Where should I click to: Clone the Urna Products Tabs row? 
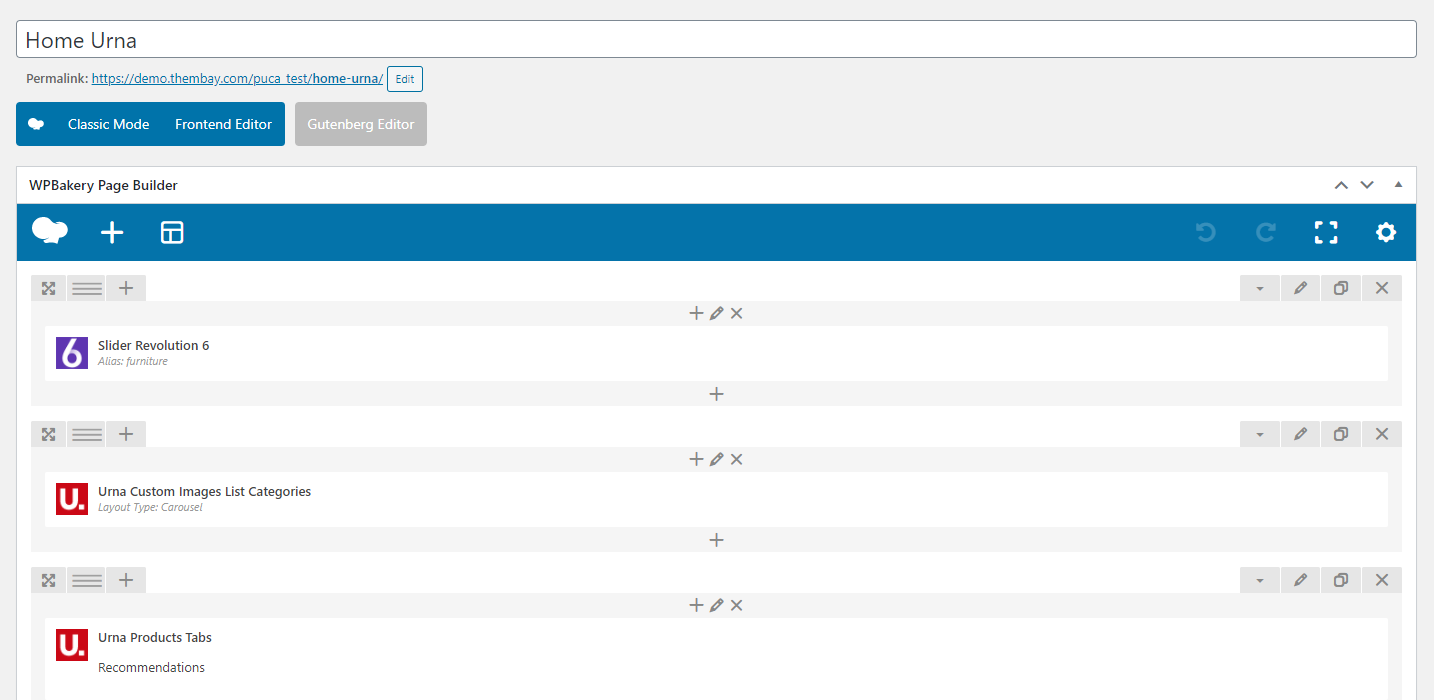1341,580
